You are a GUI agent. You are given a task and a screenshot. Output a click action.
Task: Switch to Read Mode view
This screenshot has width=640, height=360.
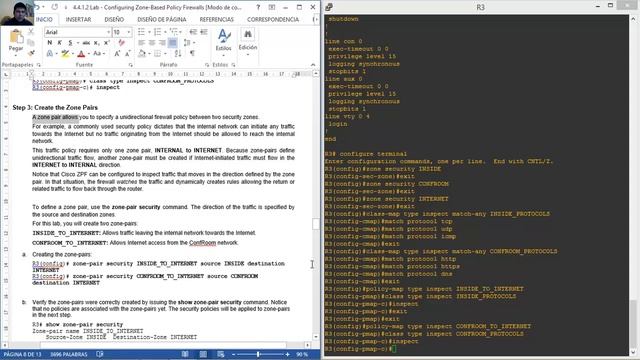pyautogui.click(x=185, y=354)
